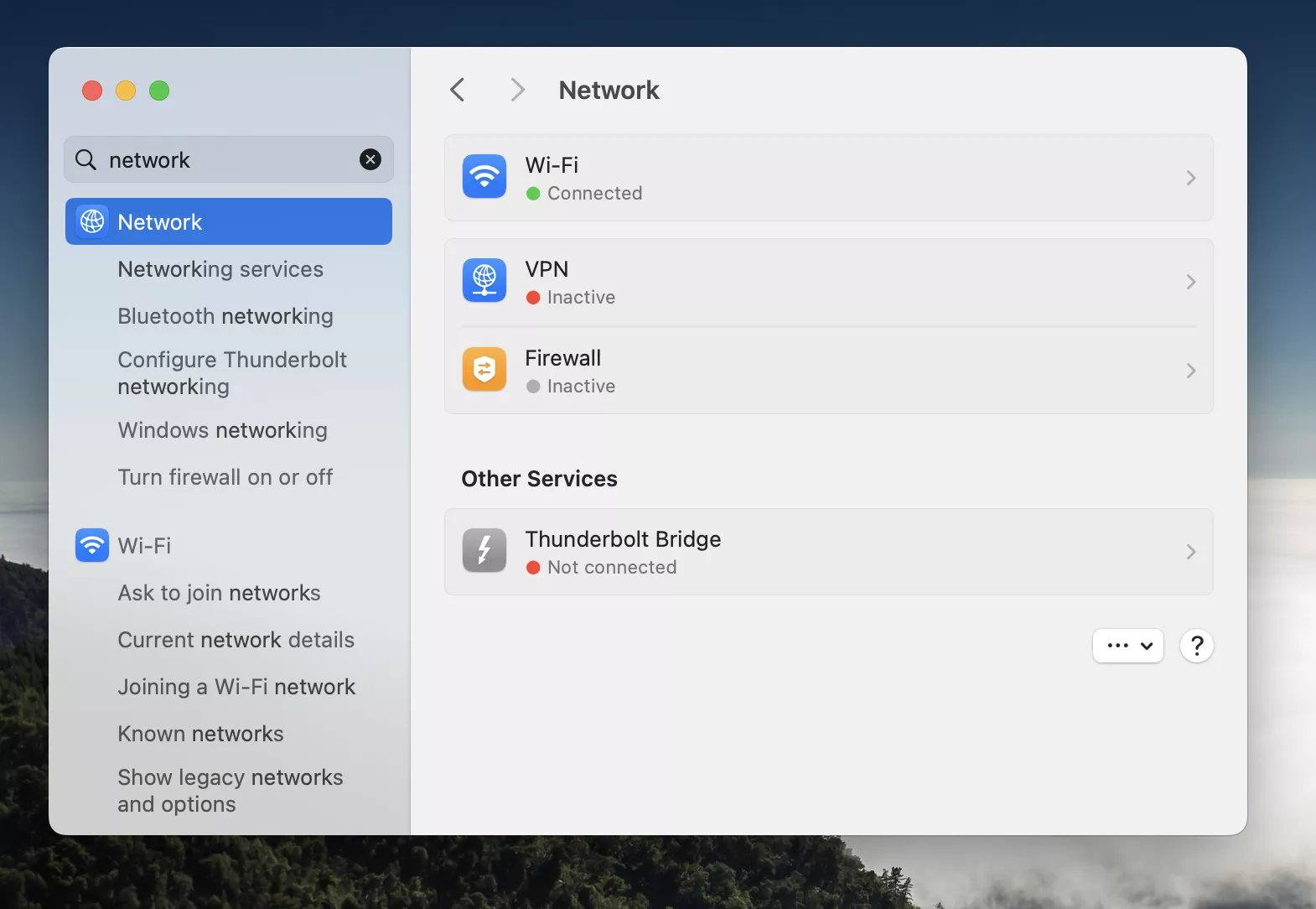
Task: Click the magnifying glass search icon
Action: pyautogui.click(x=85, y=159)
